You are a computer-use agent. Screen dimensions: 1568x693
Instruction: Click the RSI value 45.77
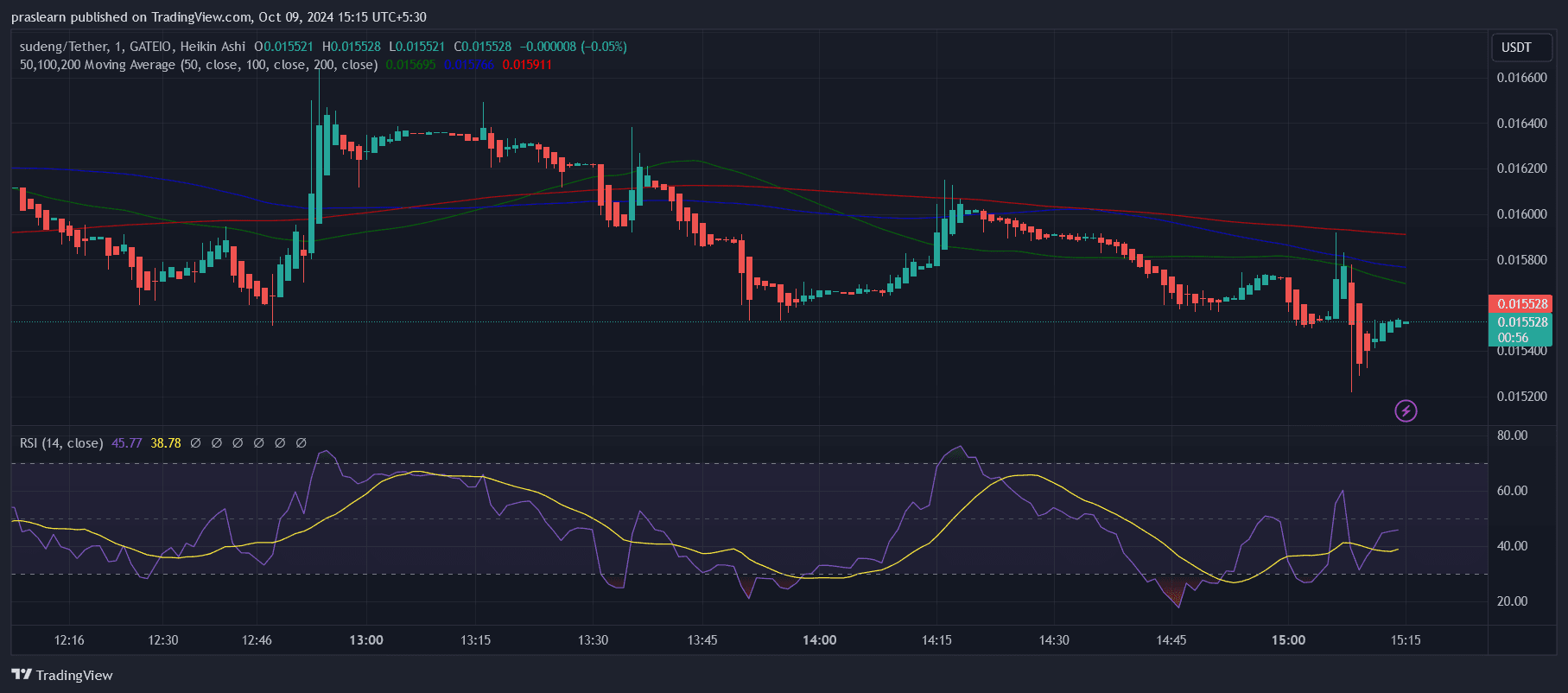click(x=127, y=443)
